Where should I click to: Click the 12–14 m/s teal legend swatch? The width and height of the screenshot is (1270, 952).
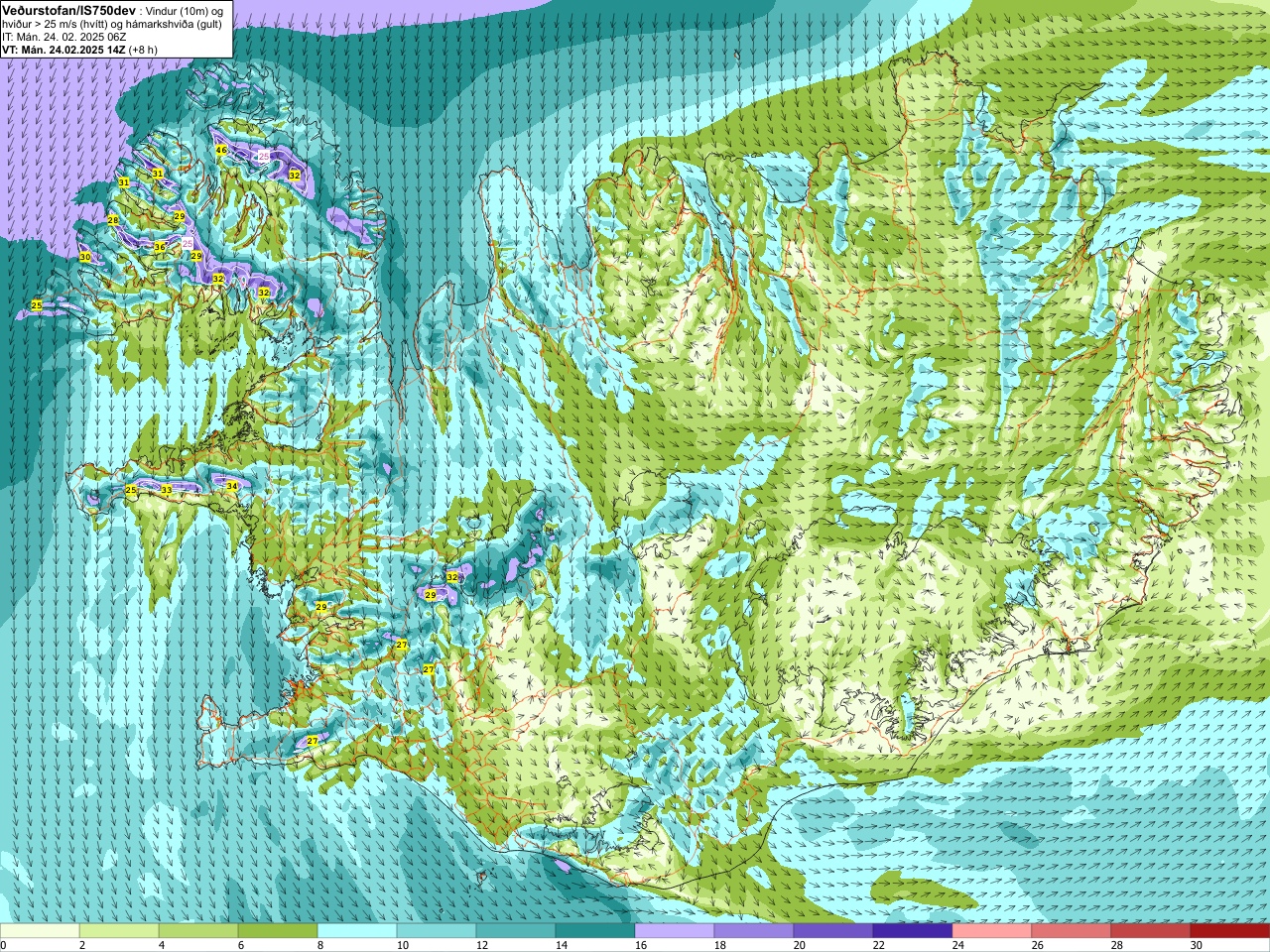tap(516, 931)
